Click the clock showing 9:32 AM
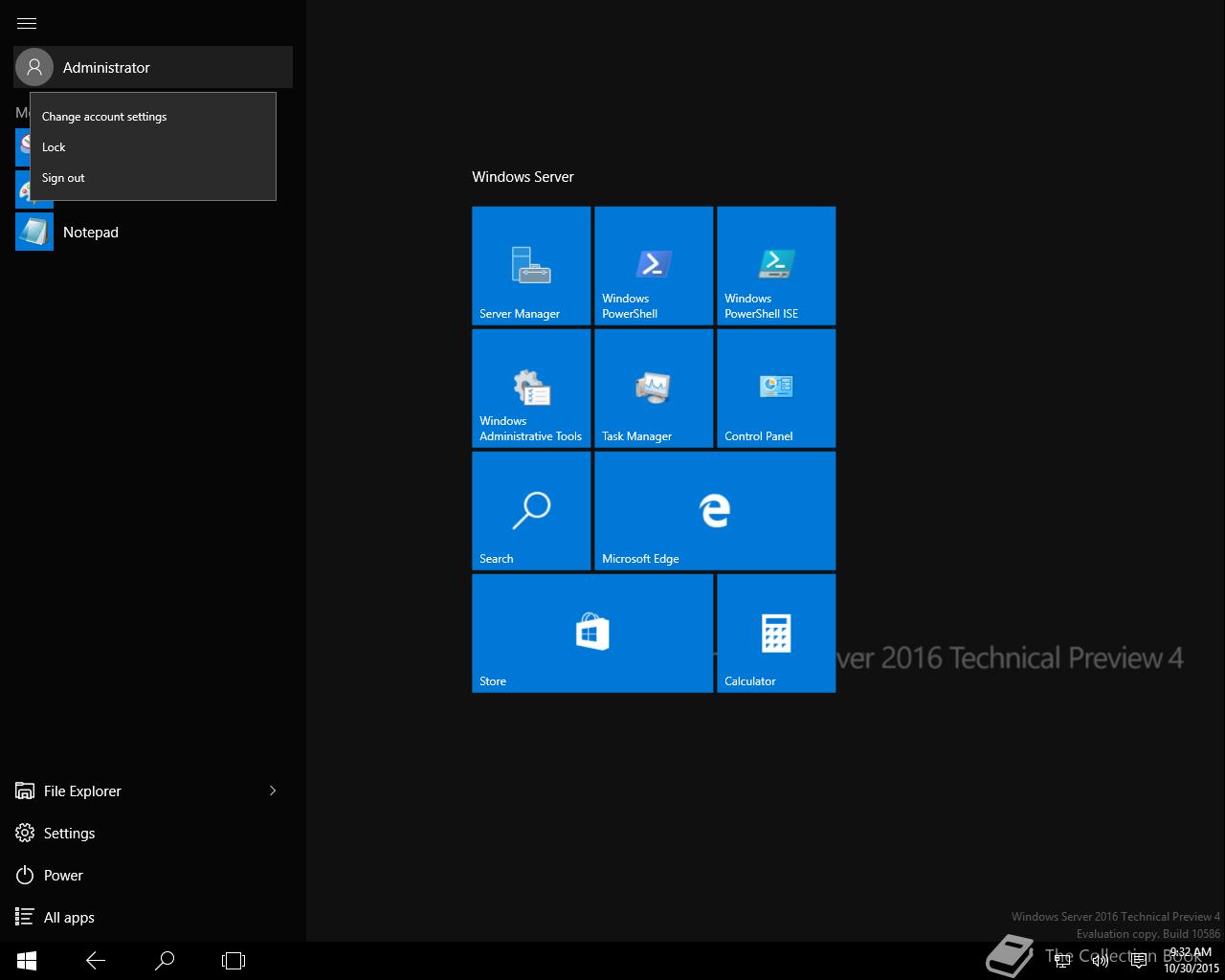This screenshot has width=1225, height=980. click(x=1192, y=960)
